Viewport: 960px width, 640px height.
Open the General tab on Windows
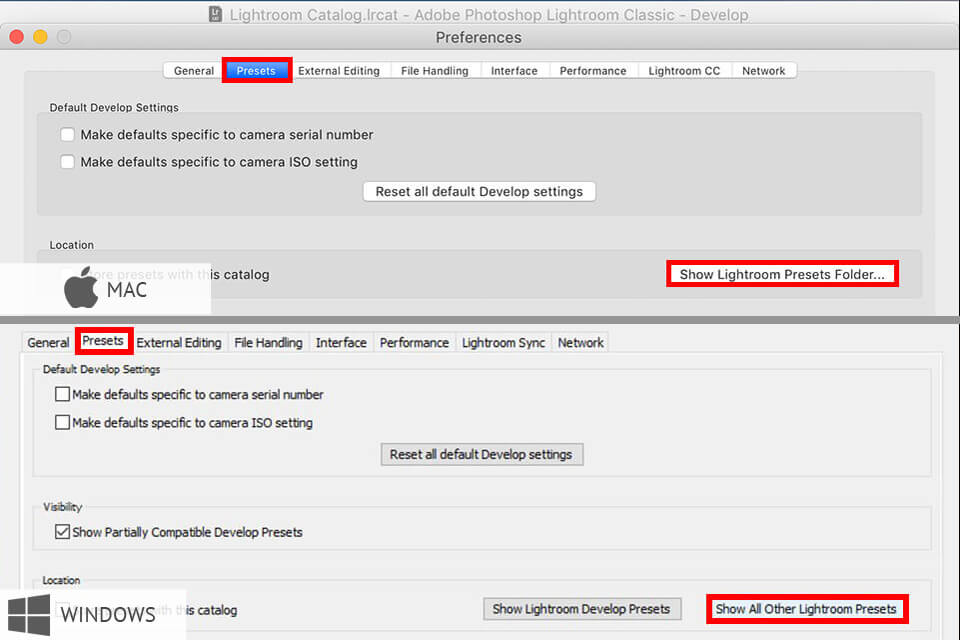click(48, 342)
